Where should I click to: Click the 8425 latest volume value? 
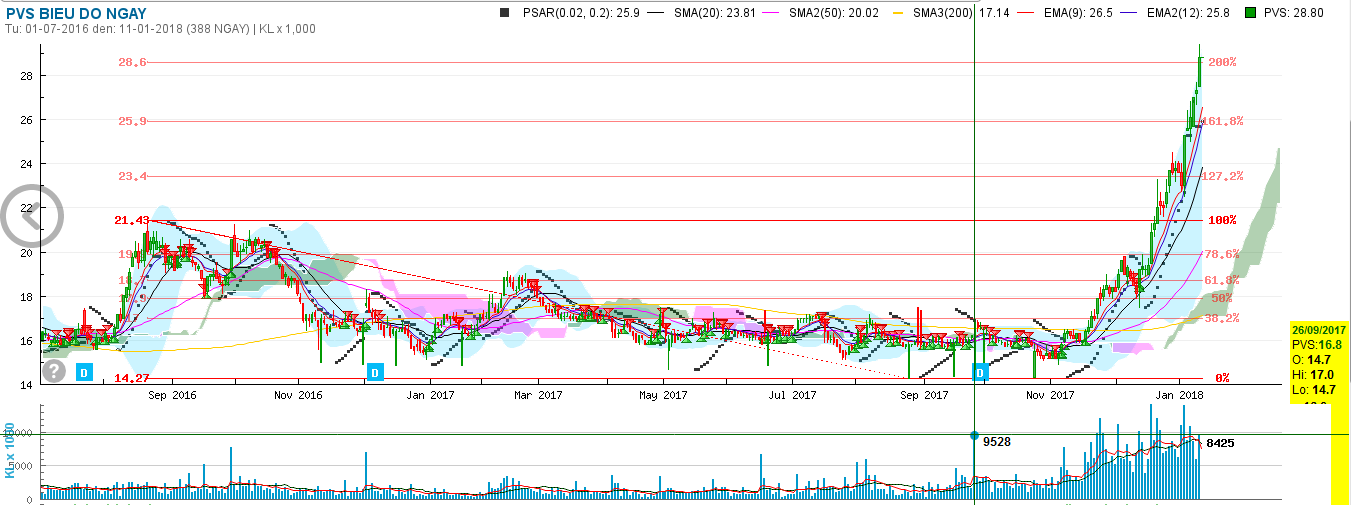(x=1220, y=442)
